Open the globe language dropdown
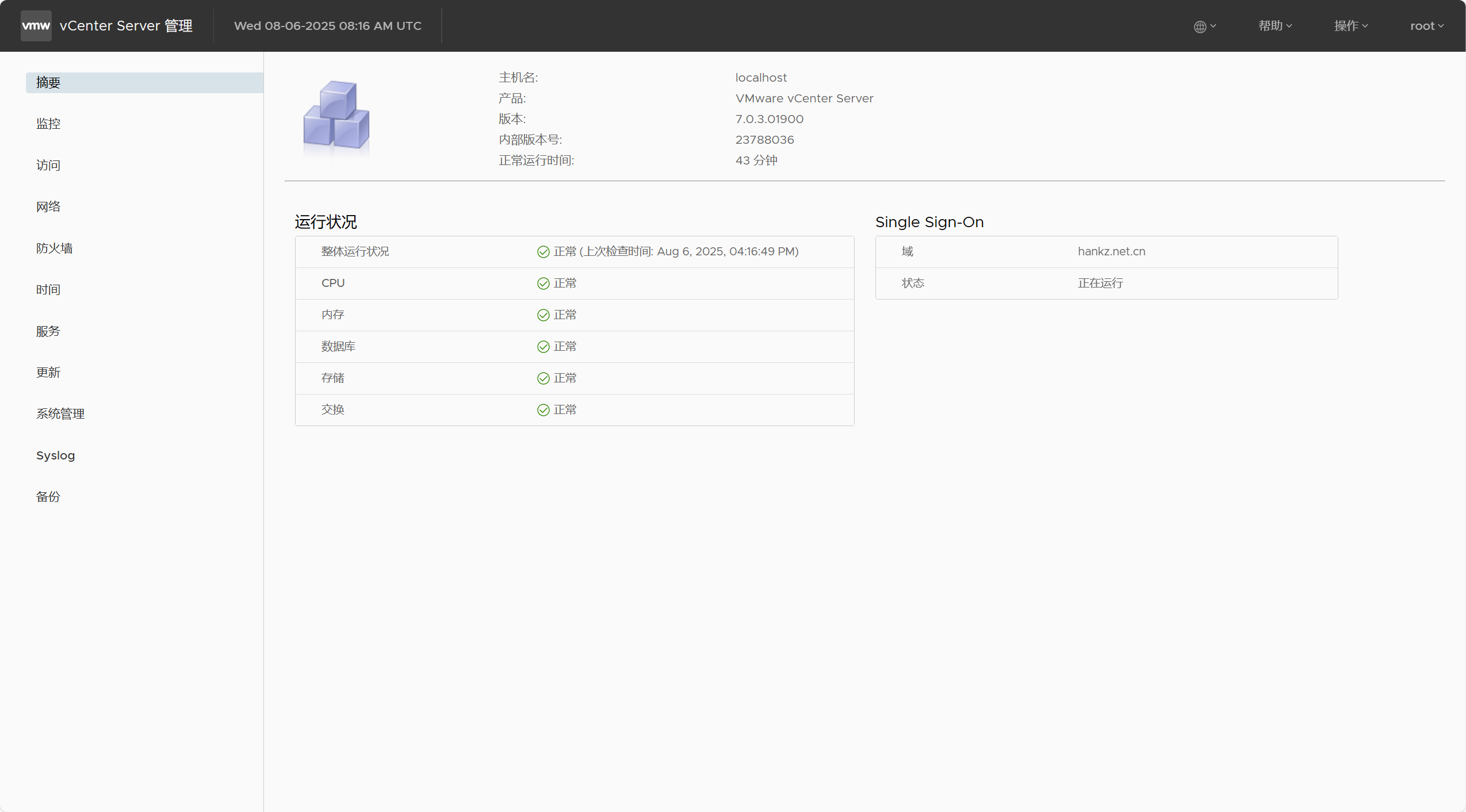This screenshot has height=812, width=1466. (x=1205, y=26)
